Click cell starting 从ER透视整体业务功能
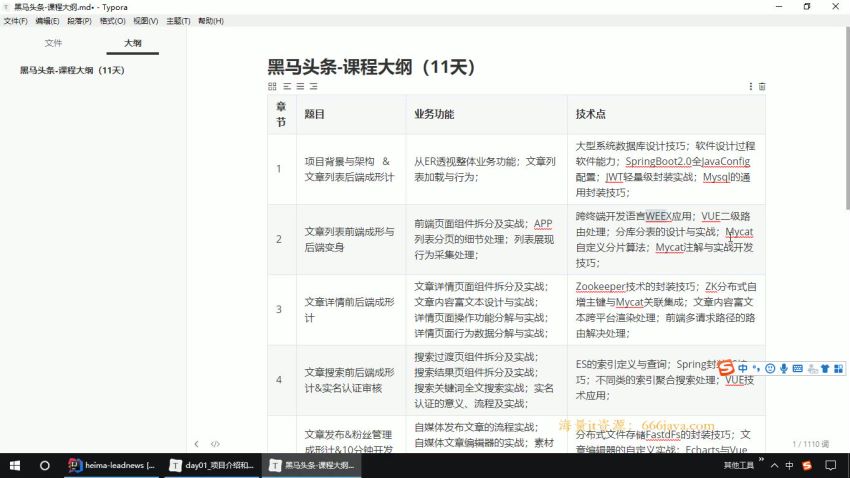This screenshot has width=850, height=478. (486, 169)
